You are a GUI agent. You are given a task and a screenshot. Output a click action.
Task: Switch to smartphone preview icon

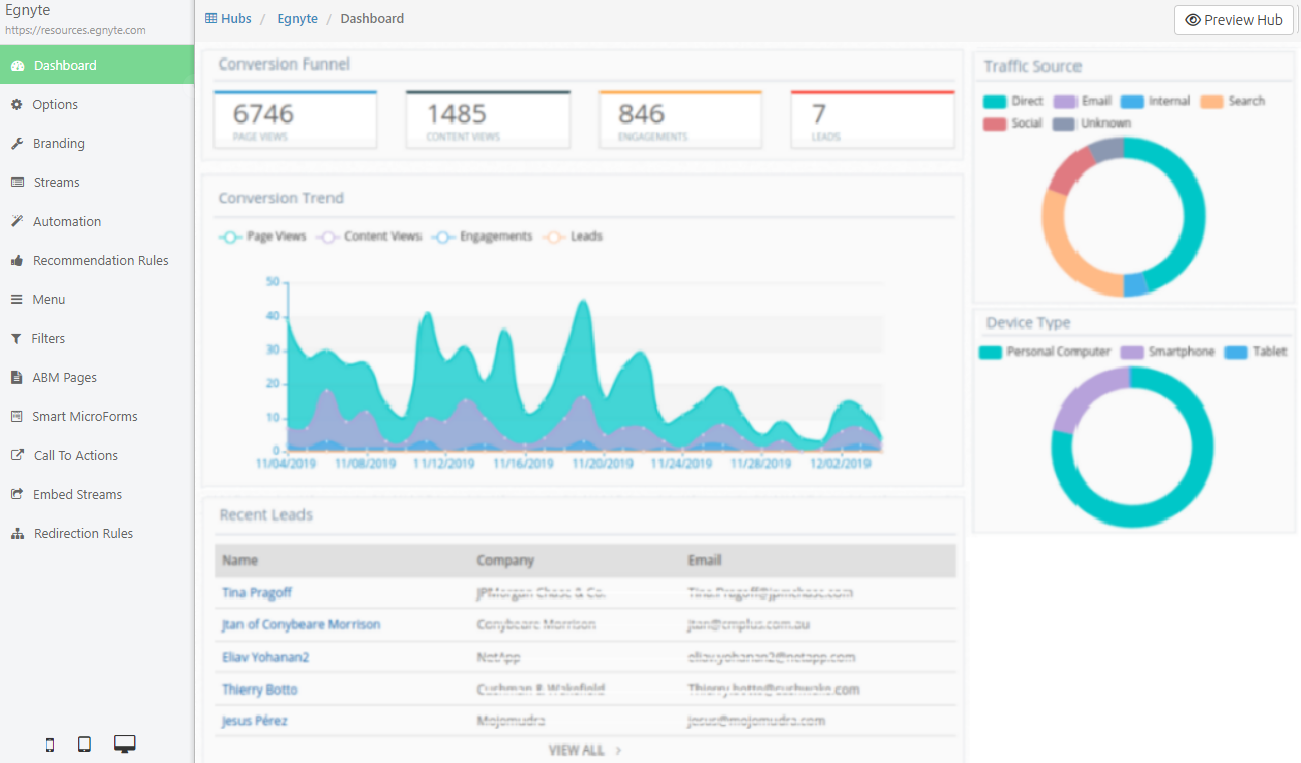pyautogui.click(x=50, y=744)
